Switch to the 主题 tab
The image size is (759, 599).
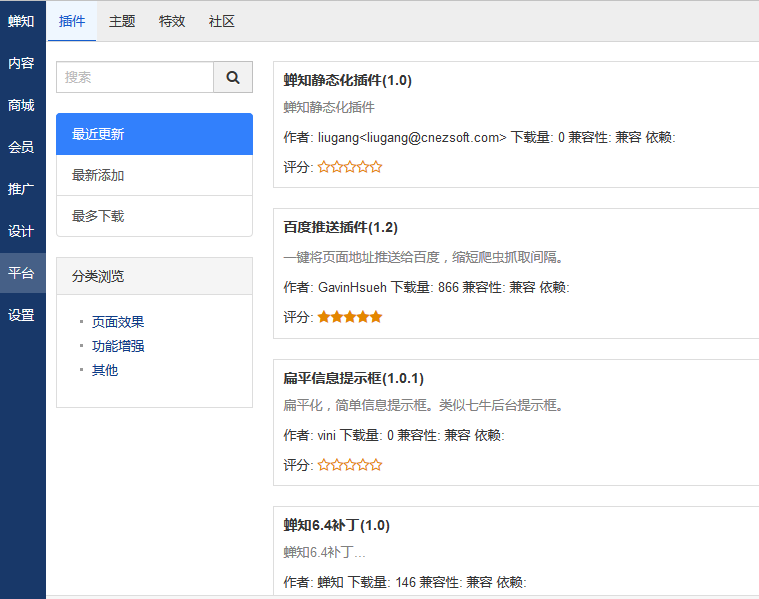[122, 21]
